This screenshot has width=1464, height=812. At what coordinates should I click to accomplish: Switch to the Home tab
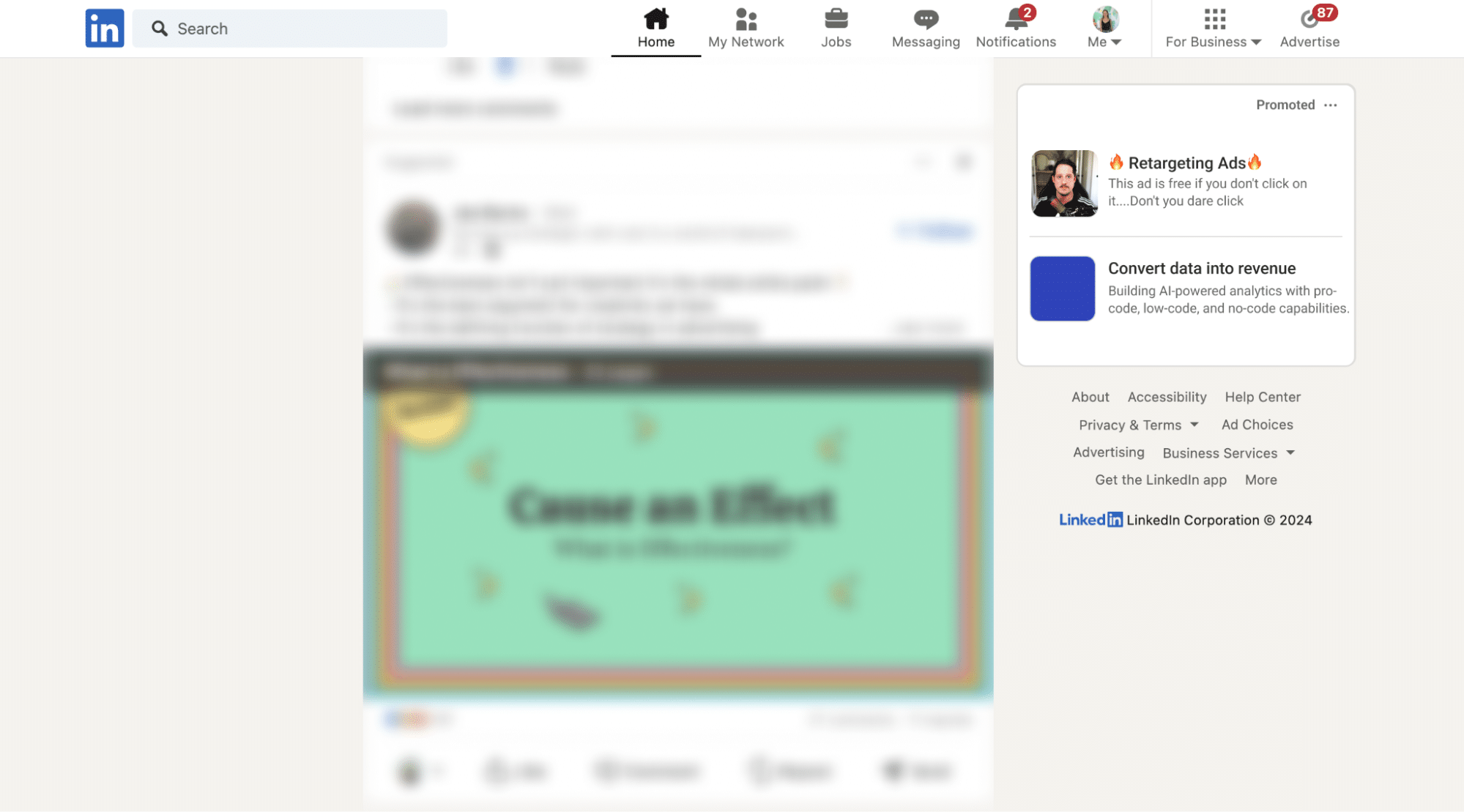point(655,42)
